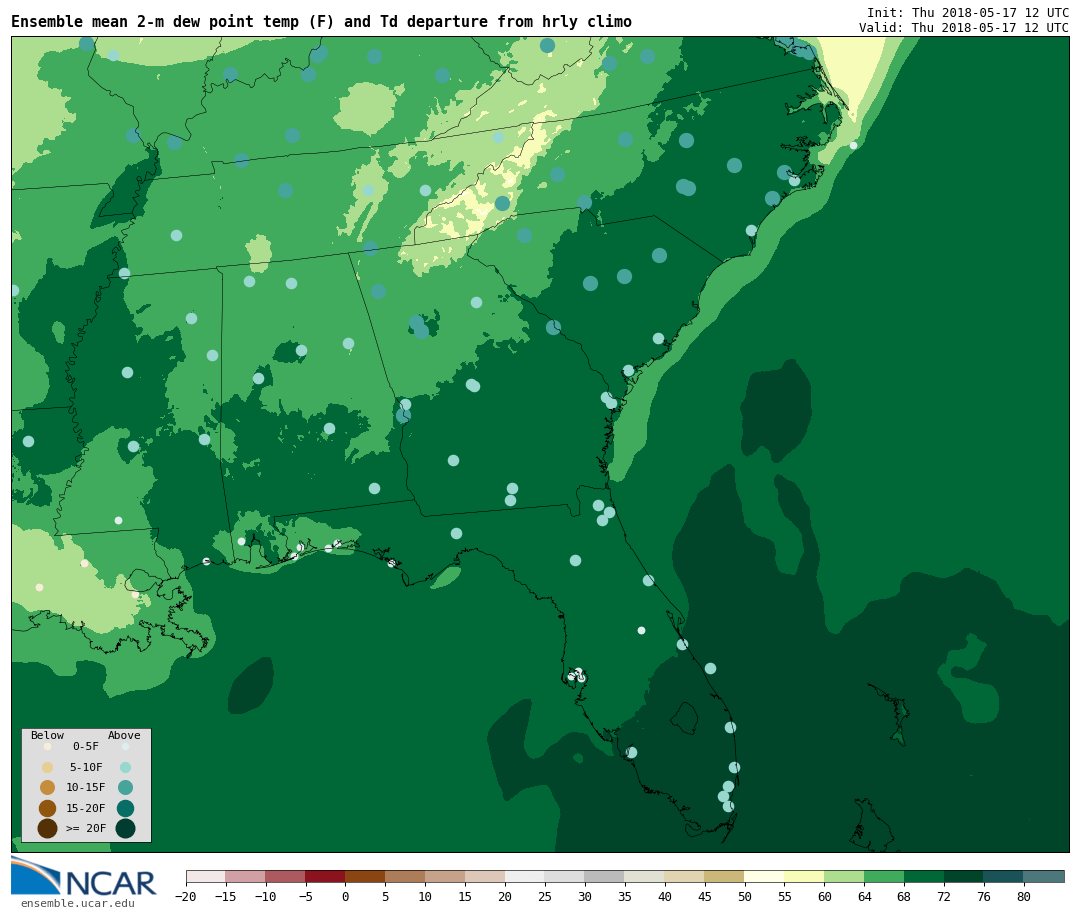Click the 64 to 68 green colorbar swatch
The image size is (1080, 915).
884,876
